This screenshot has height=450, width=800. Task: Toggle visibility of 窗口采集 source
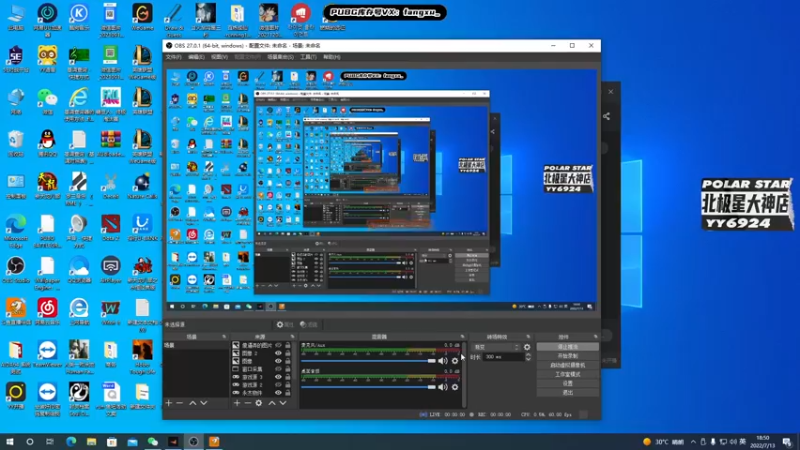pyautogui.click(x=278, y=369)
